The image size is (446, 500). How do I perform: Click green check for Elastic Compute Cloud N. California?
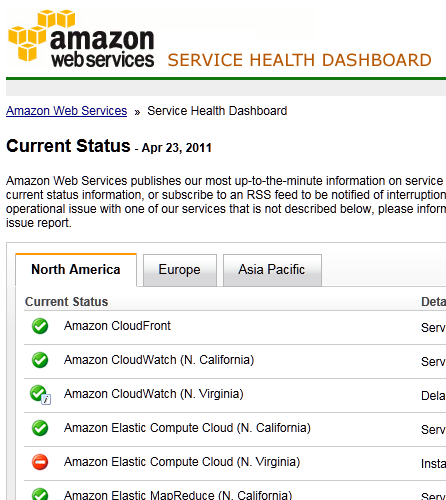40,428
